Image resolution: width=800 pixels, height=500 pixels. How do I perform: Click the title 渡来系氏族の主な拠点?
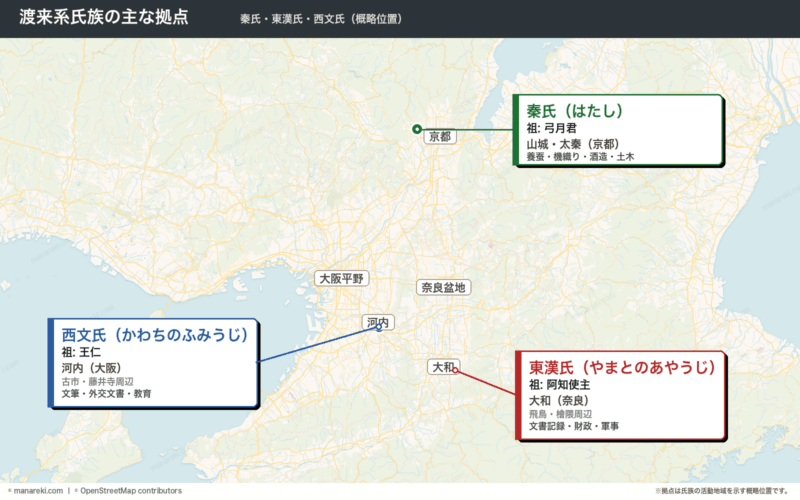pyautogui.click(x=104, y=17)
